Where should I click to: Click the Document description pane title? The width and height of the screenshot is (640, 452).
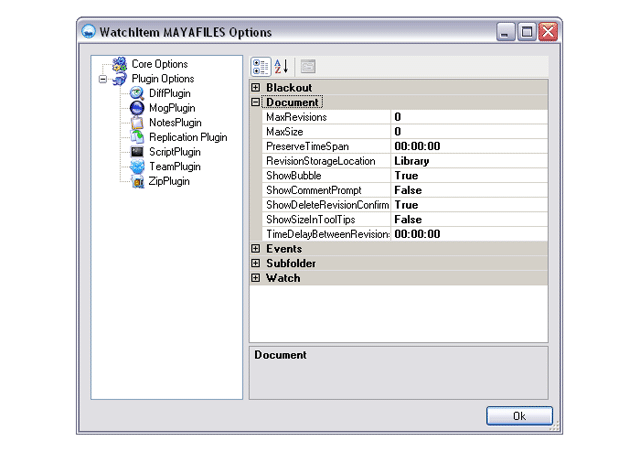coord(280,355)
